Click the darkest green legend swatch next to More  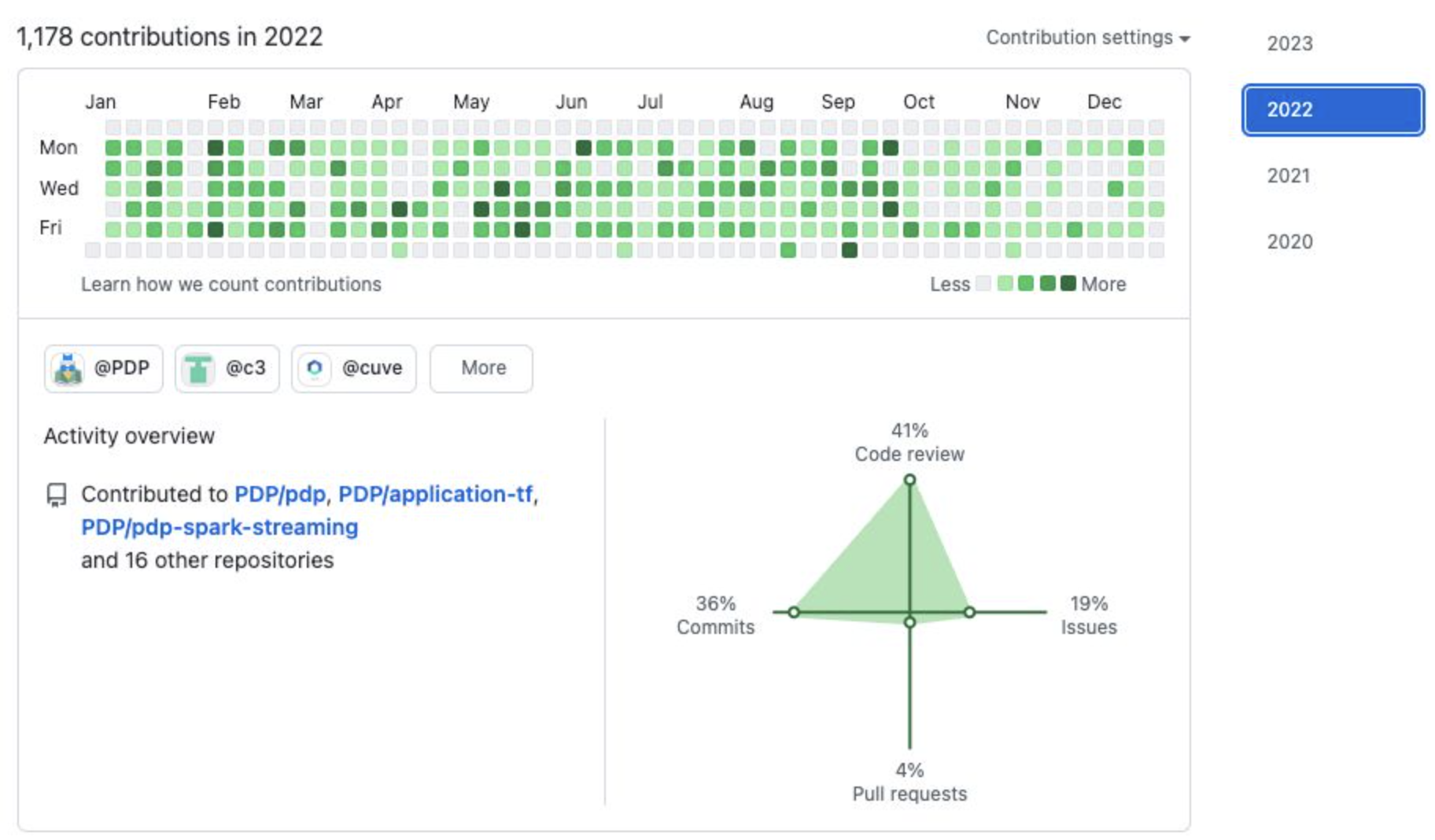pyautogui.click(x=1068, y=284)
